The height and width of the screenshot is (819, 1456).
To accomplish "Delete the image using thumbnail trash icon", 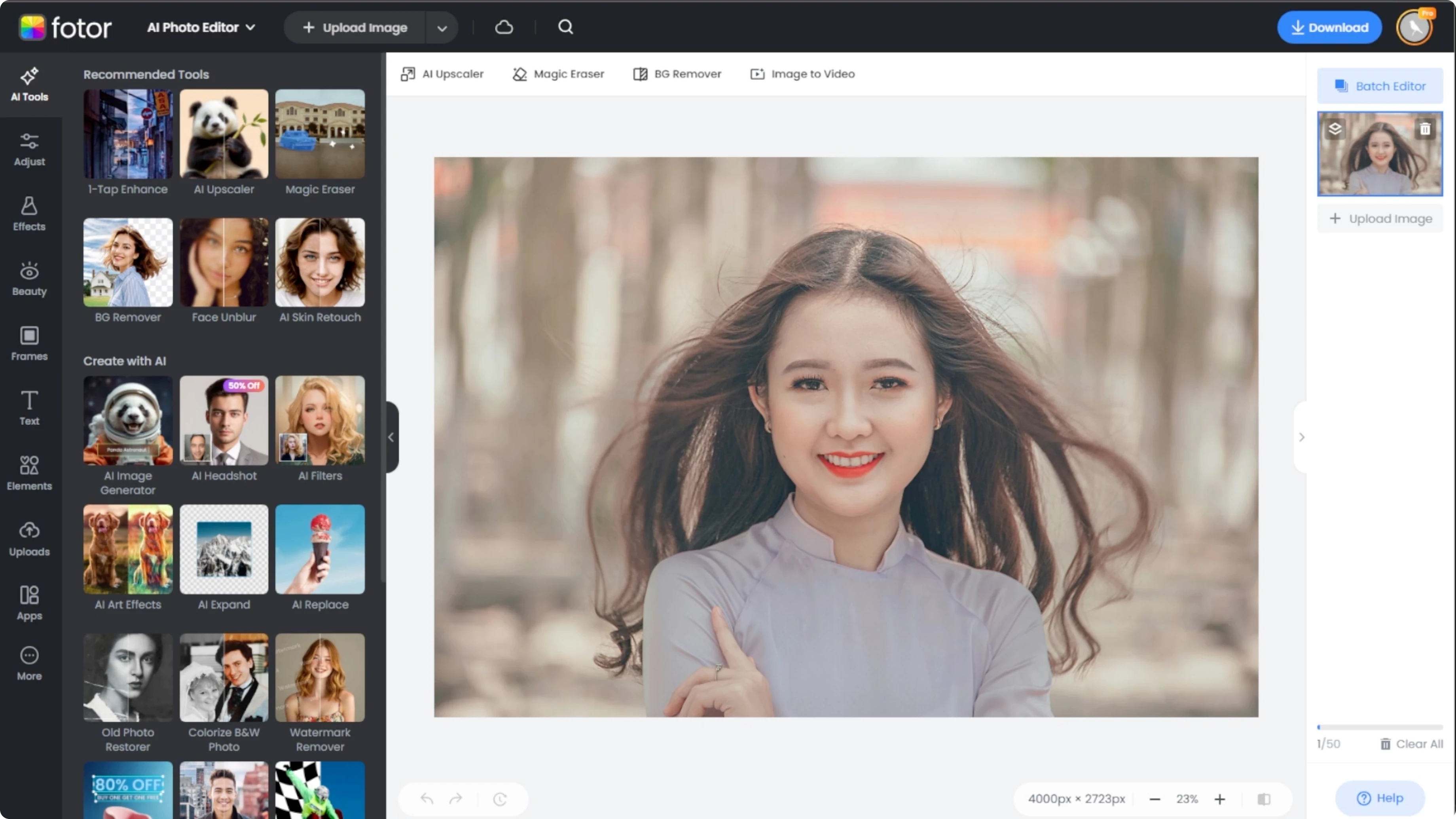I will 1425,129.
